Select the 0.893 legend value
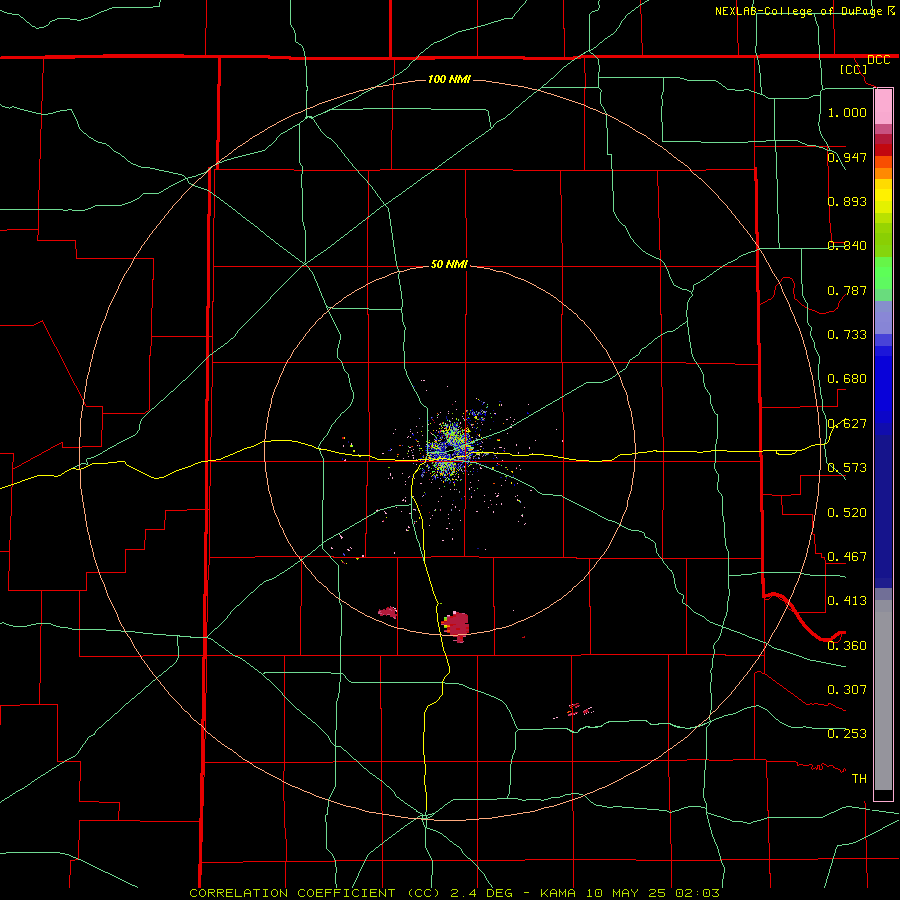 point(847,201)
